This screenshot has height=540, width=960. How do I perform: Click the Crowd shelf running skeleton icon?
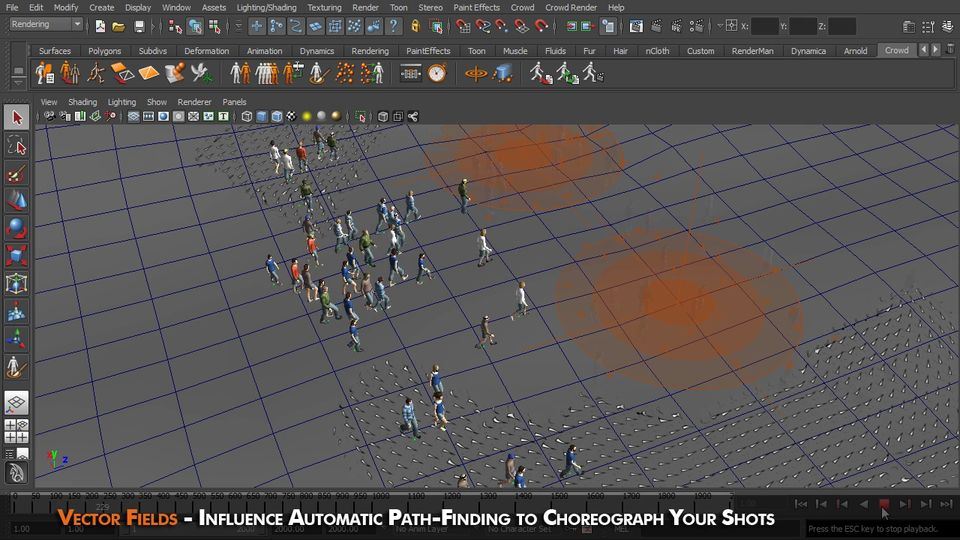point(96,73)
